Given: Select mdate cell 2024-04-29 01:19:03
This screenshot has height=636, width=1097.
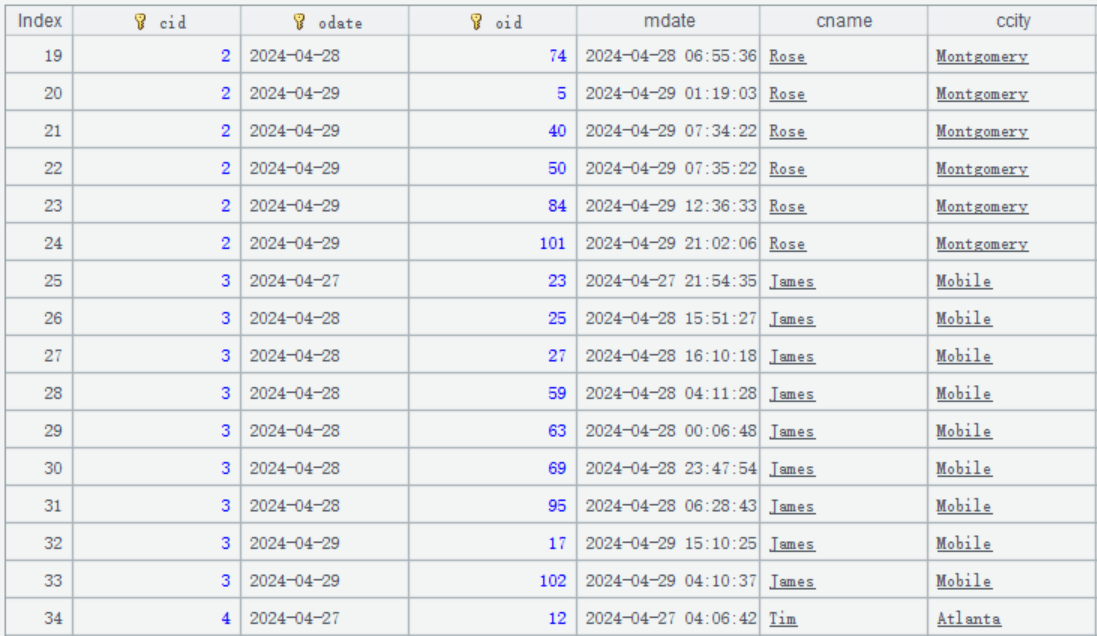Looking at the screenshot, I should point(669,94).
